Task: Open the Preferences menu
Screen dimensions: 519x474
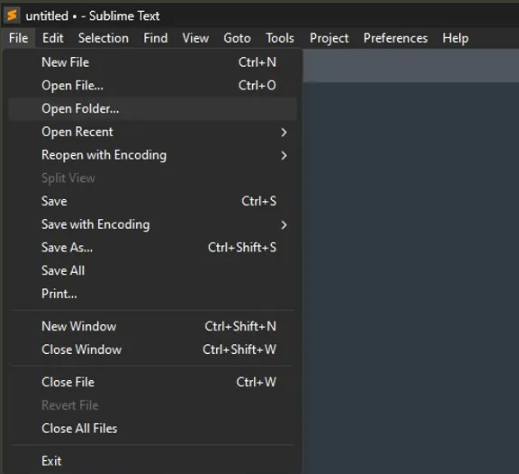Action: tap(395, 38)
